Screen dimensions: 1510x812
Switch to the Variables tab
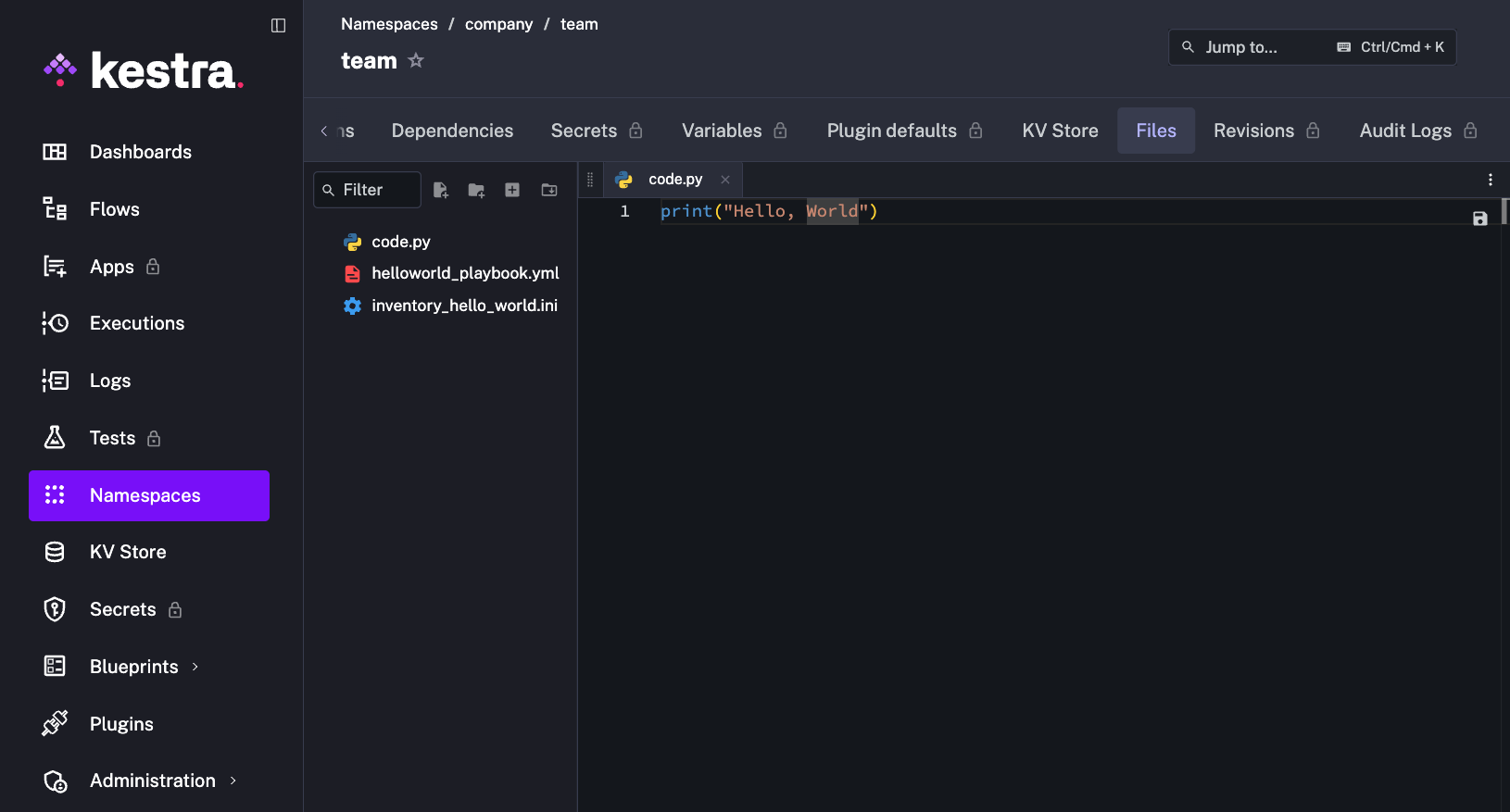click(735, 131)
